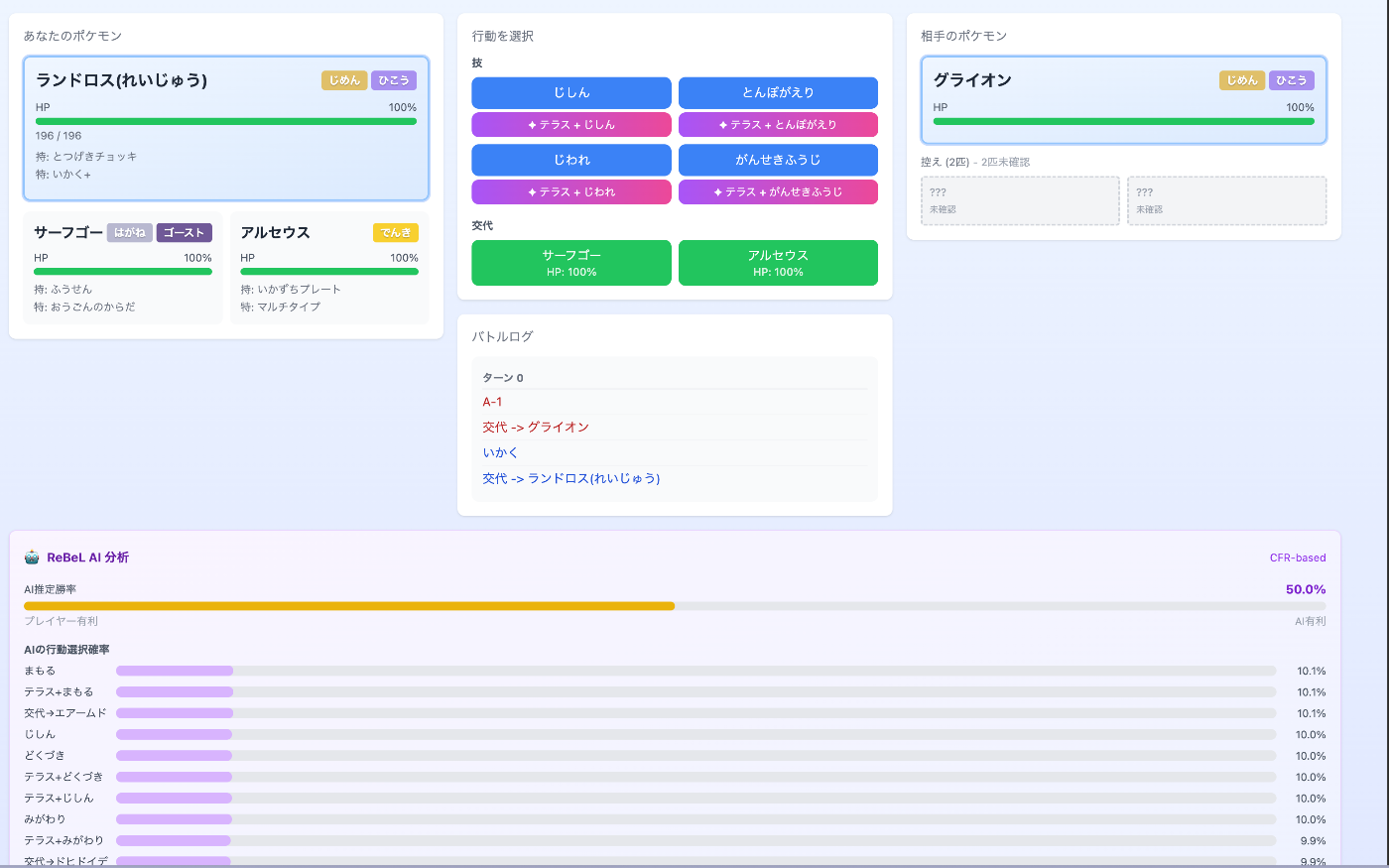
Task: Use テラス + とんぼがえり
Action: (x=778, y=125)
